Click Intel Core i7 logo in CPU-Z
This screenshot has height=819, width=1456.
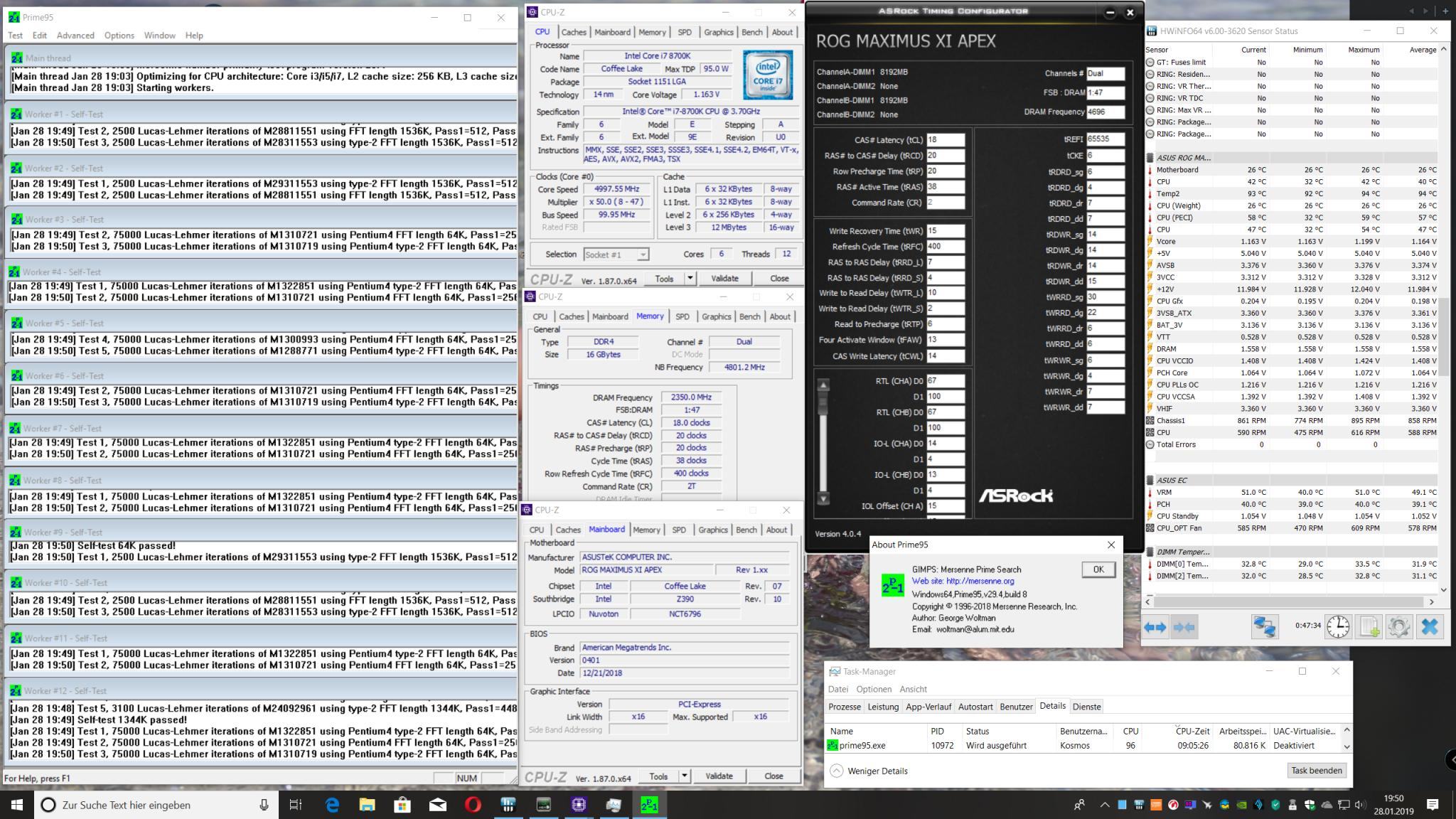click(x=768, y=75)
